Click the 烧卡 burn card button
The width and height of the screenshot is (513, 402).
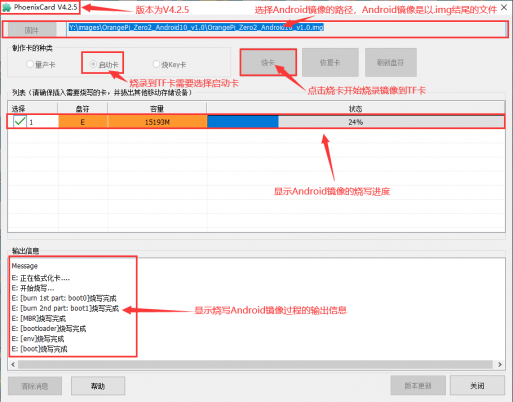click(x=268, y=62)
